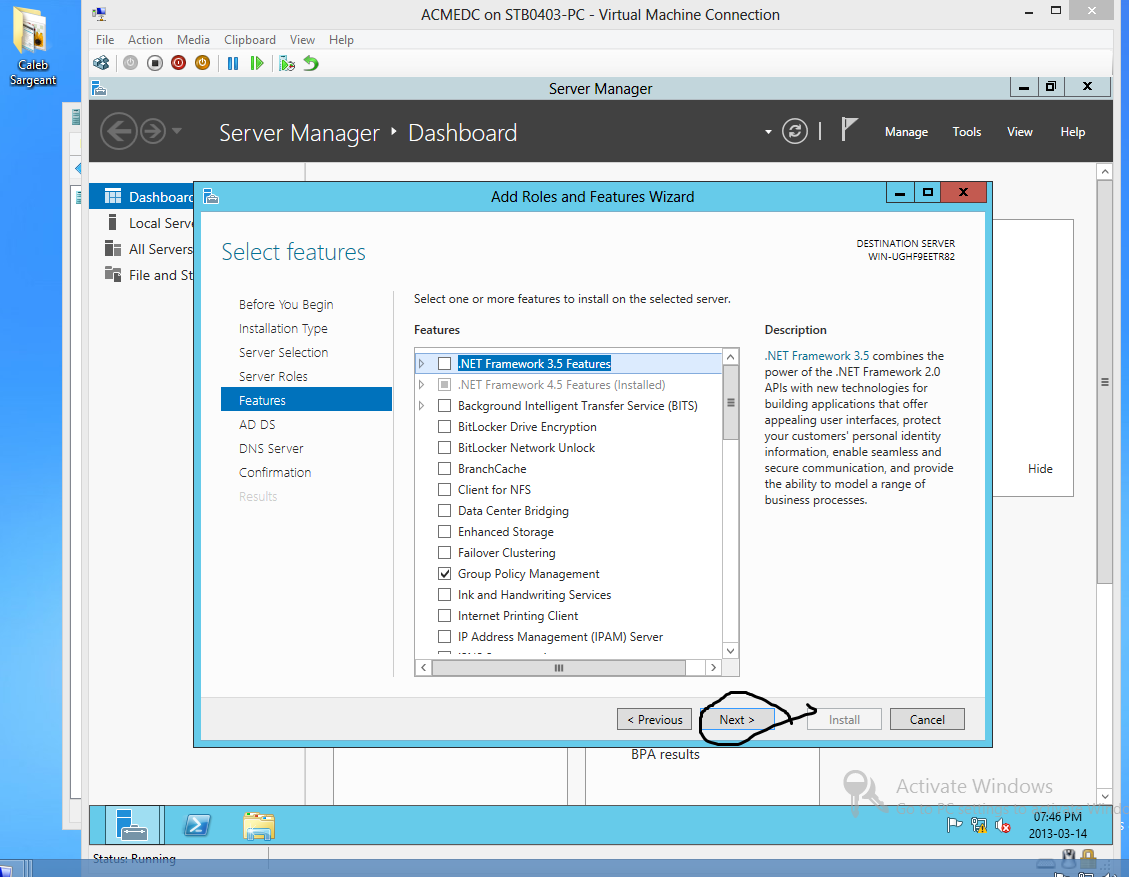Tick Enhanced Storage checkbox
1129x877 pixels.
coord(444,531)
